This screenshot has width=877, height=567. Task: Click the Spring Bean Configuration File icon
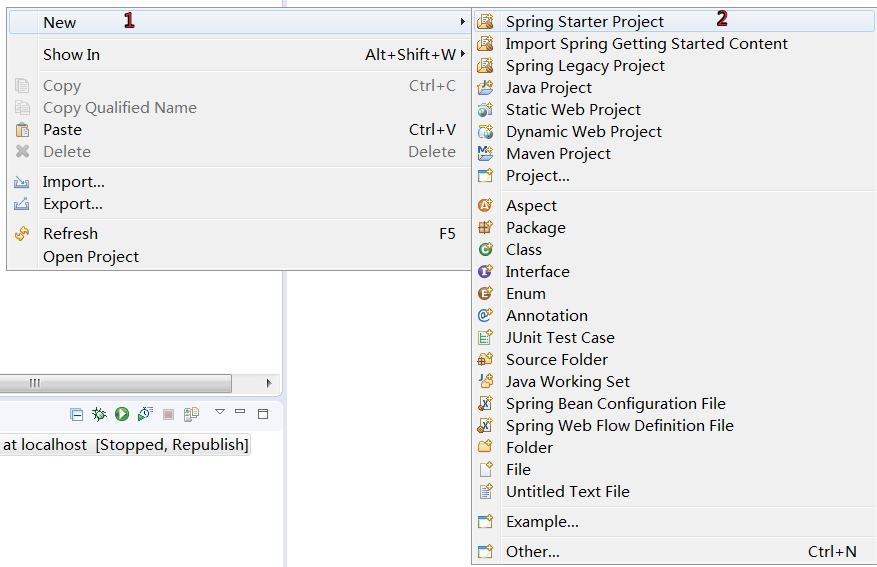(485, 403)
